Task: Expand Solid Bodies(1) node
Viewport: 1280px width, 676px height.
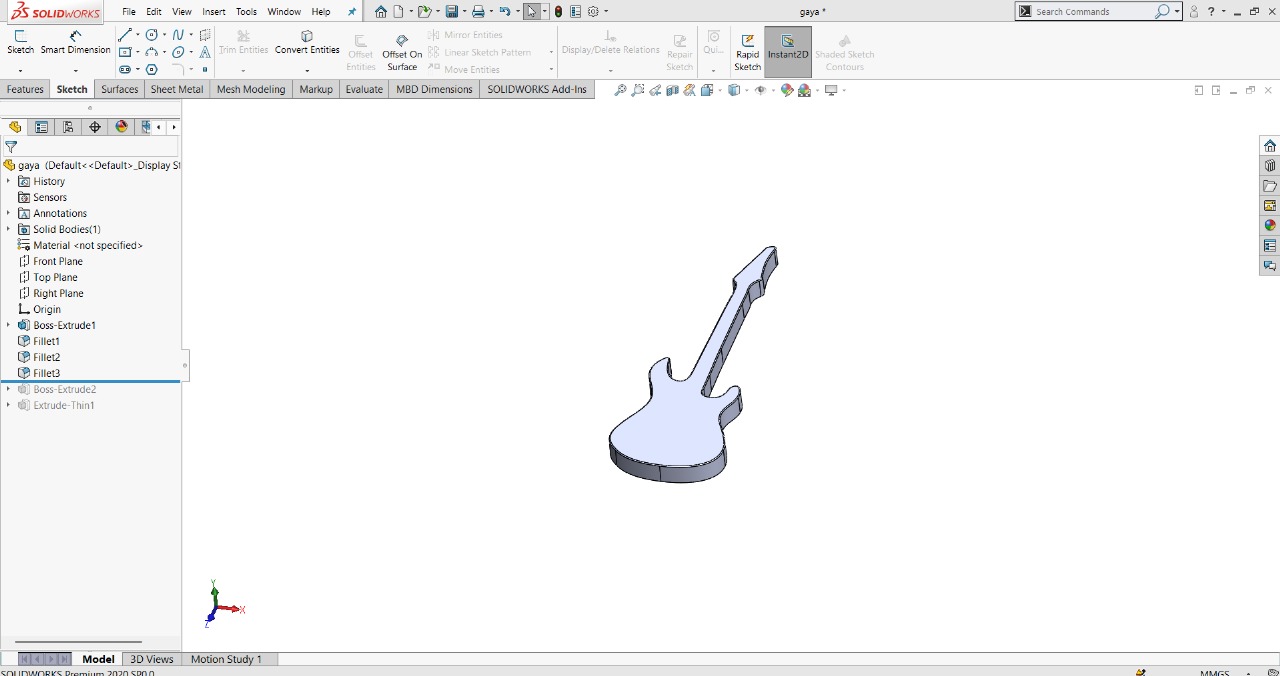Action: point(8,229)
